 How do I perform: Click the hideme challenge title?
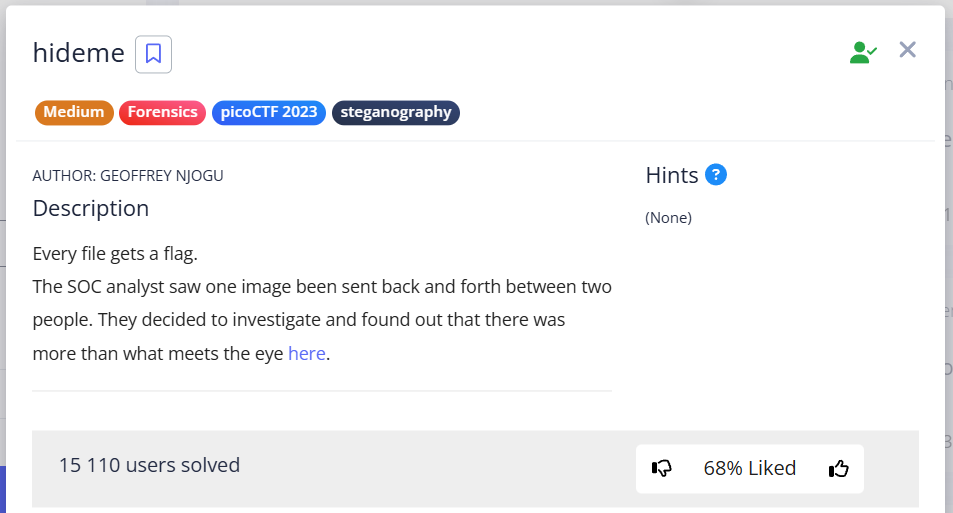click(79, 53)
